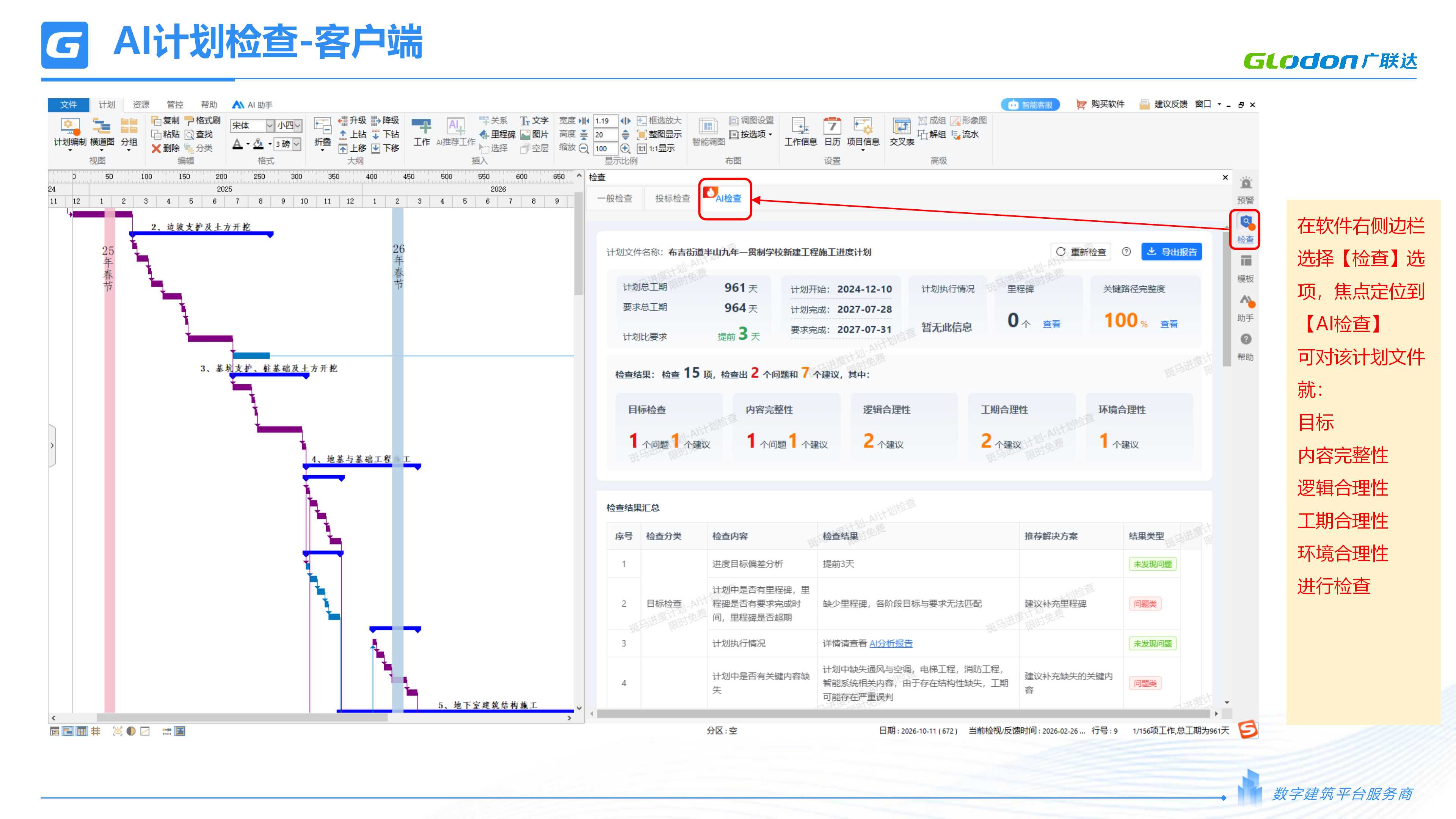Click the 导出报告 export report button
This screenshot has width=1456, height=819.
[1171, 252]
